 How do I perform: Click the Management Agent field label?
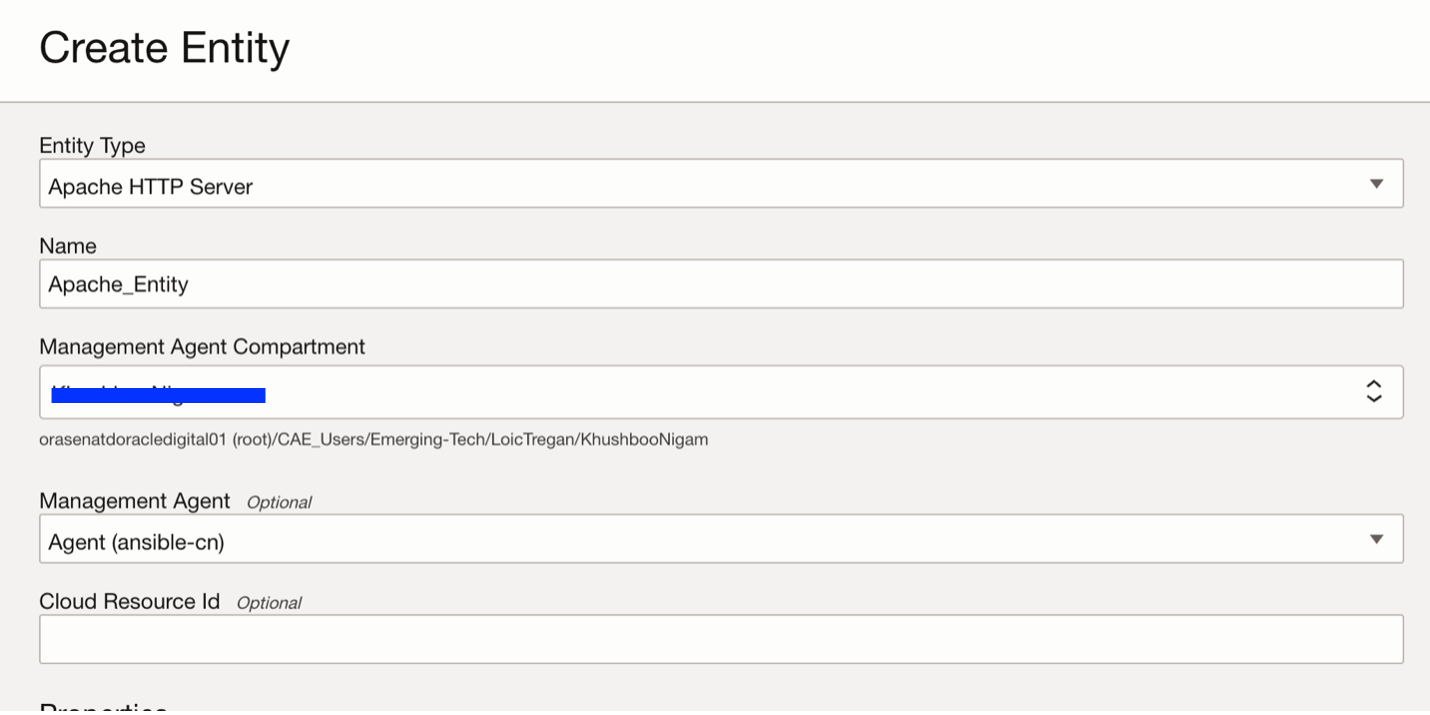pos(135,501)
